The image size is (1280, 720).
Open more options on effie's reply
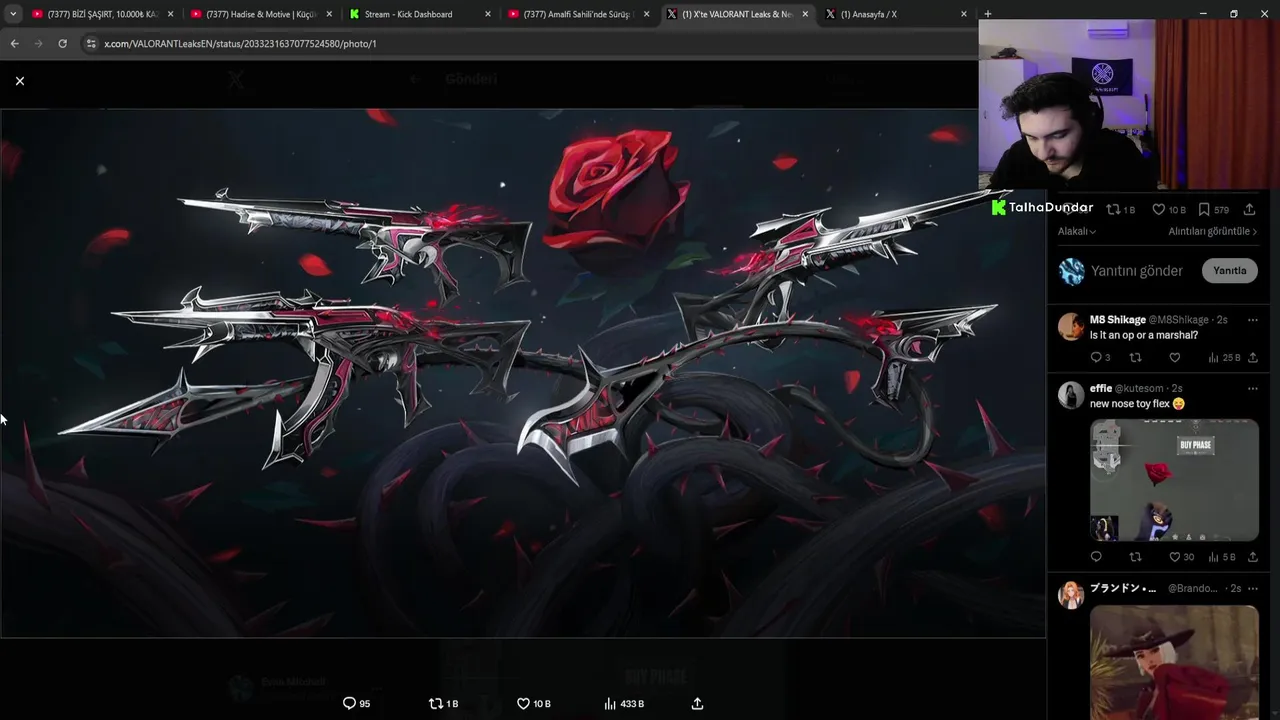pyautogui.click(x=1252, y=388)
